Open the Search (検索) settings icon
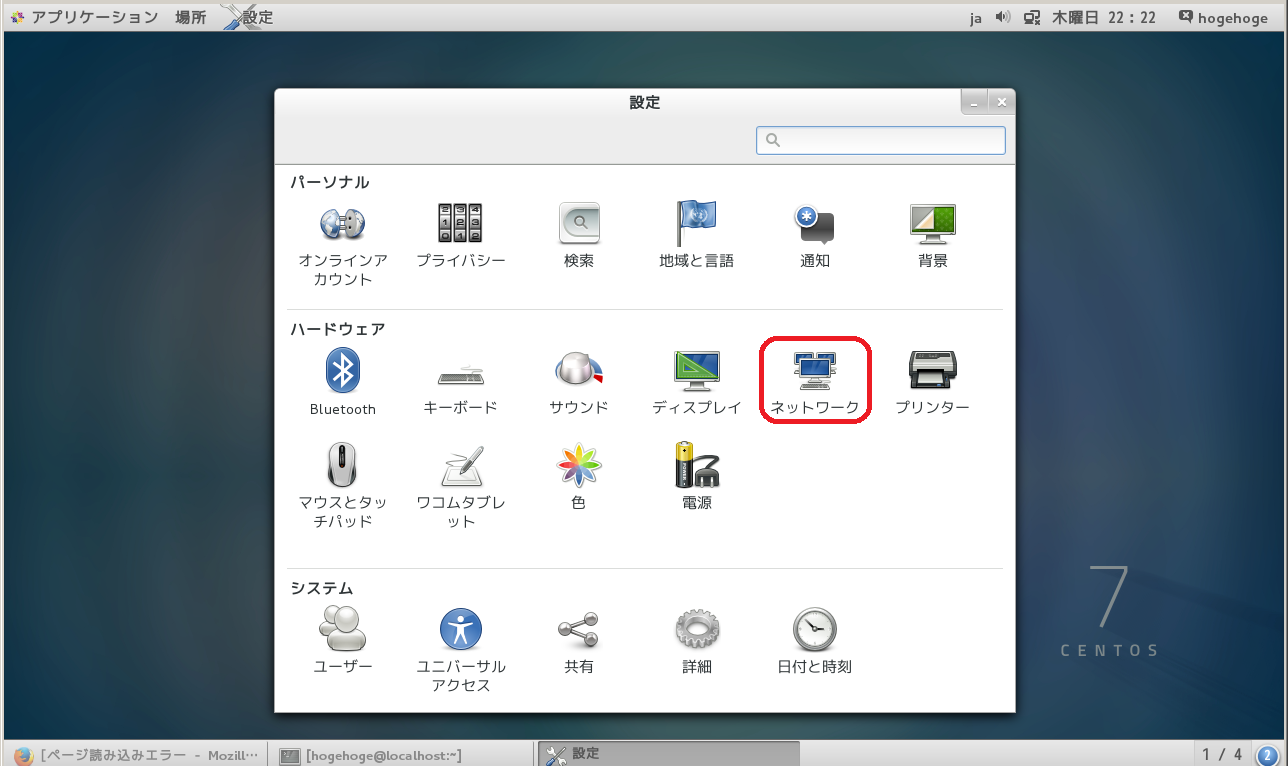 point(579,235)
